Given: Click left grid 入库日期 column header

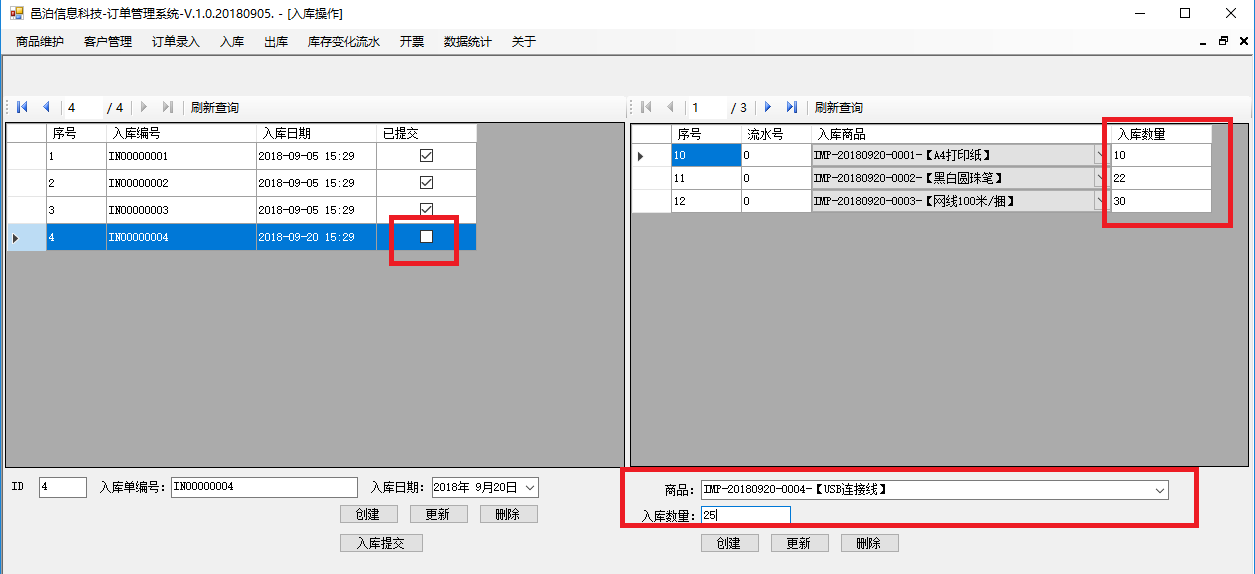Looking at the screenshot, I should (316, 133).
